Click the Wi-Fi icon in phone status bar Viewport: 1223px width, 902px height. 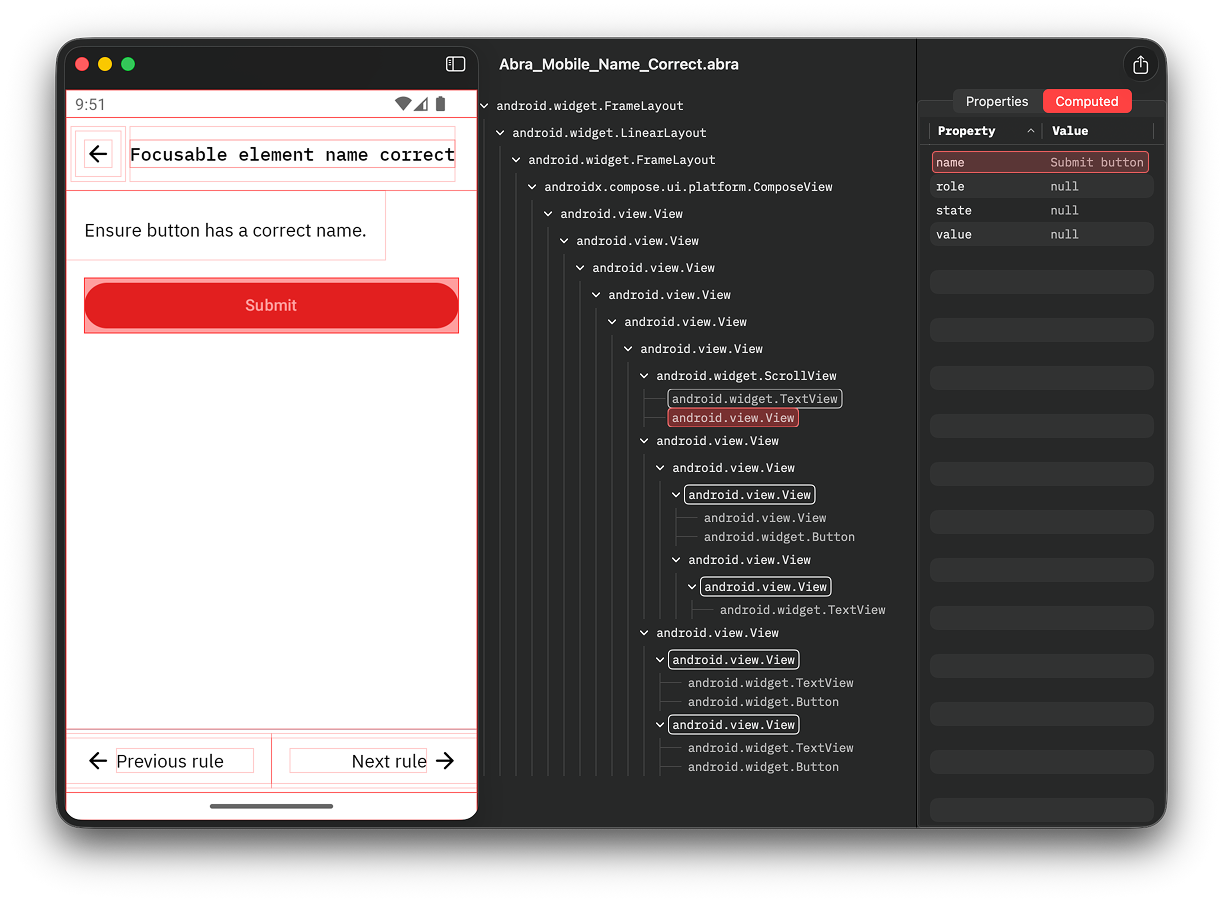coord(403,104)
